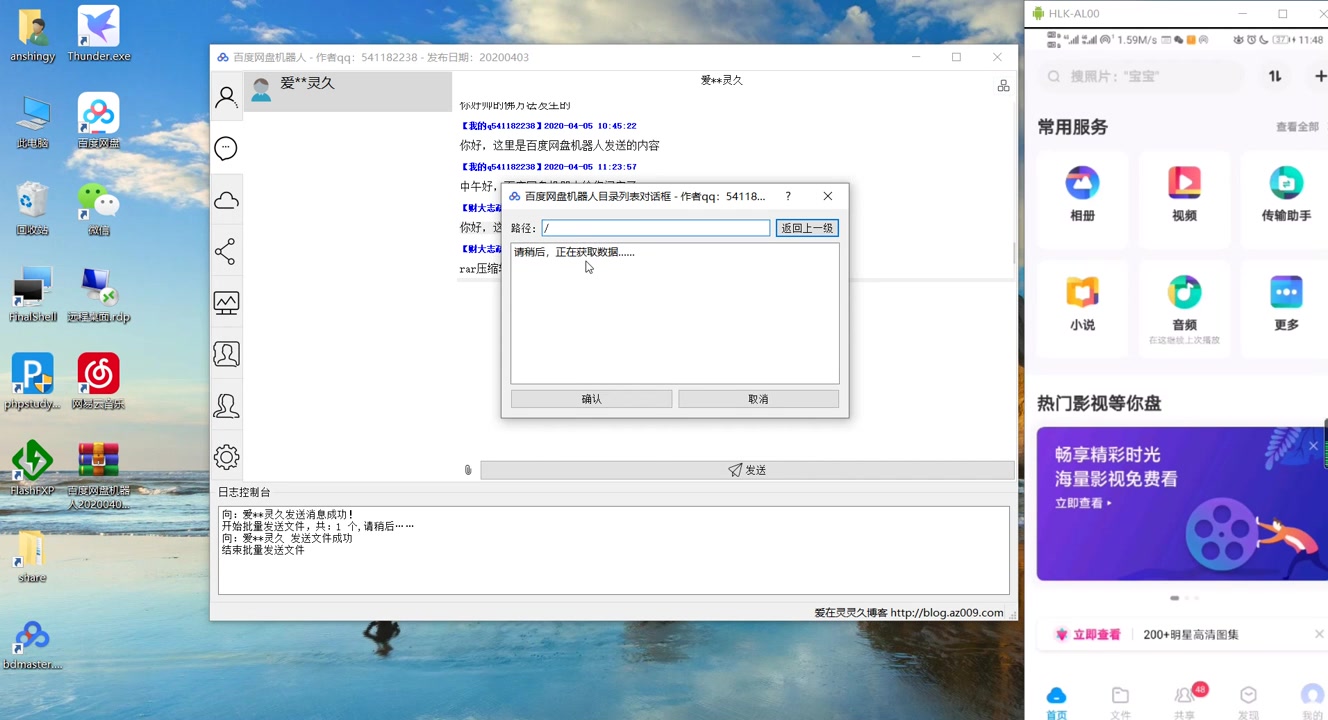Open the share icon in robot sidebar
This screenshot has width=1328, height=720.
[226, 252]
